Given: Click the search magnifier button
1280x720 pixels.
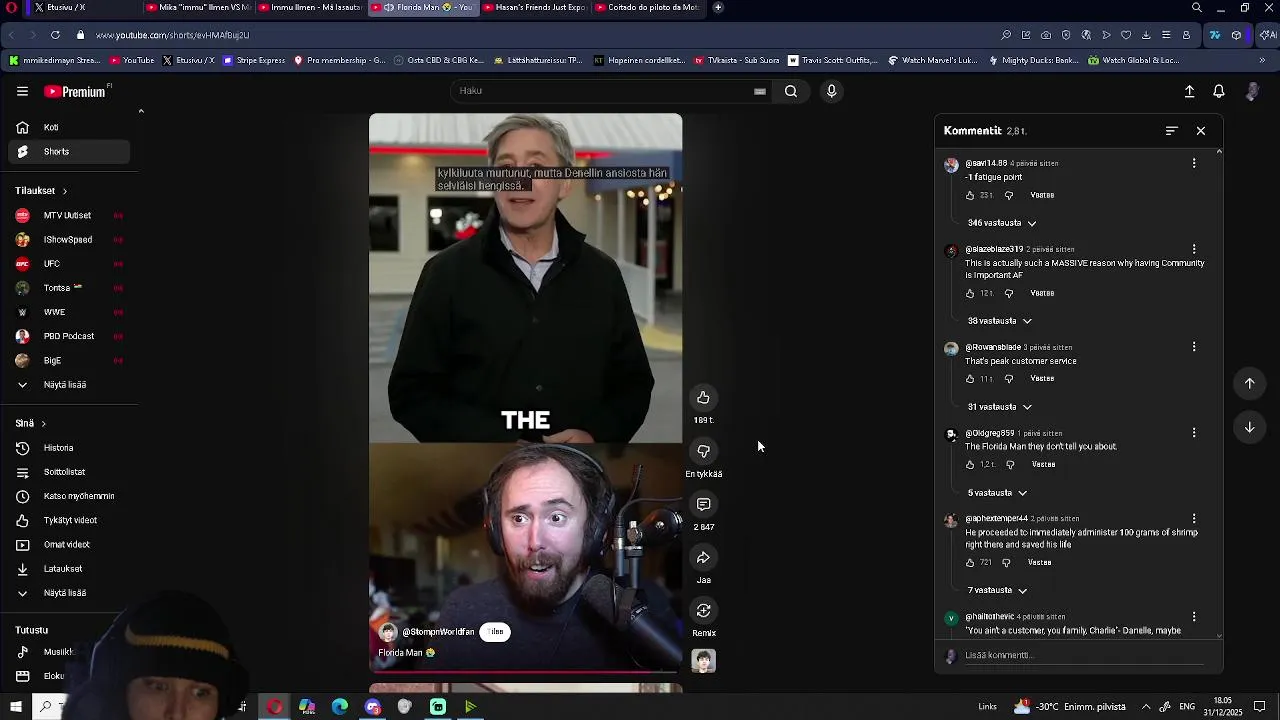Looking at the screenshot, I should tap(791, 91).
